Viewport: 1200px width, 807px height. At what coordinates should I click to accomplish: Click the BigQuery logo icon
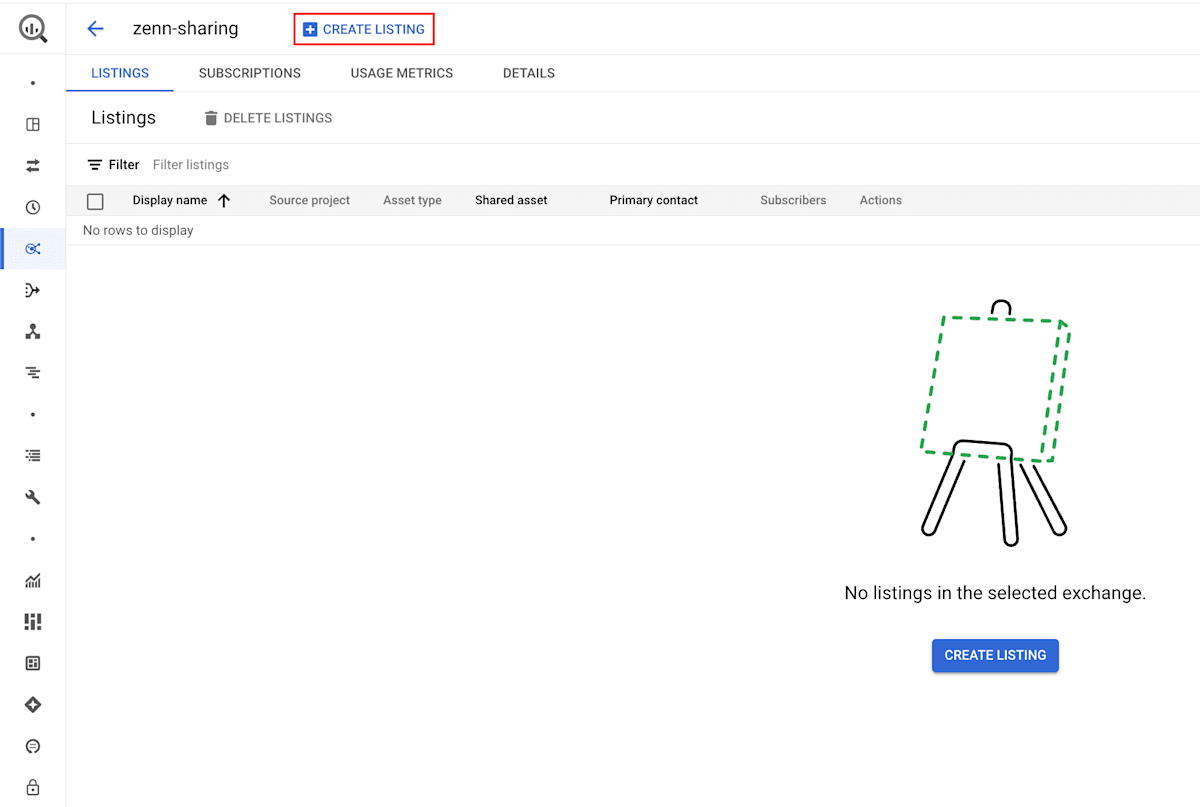[33, 28]
